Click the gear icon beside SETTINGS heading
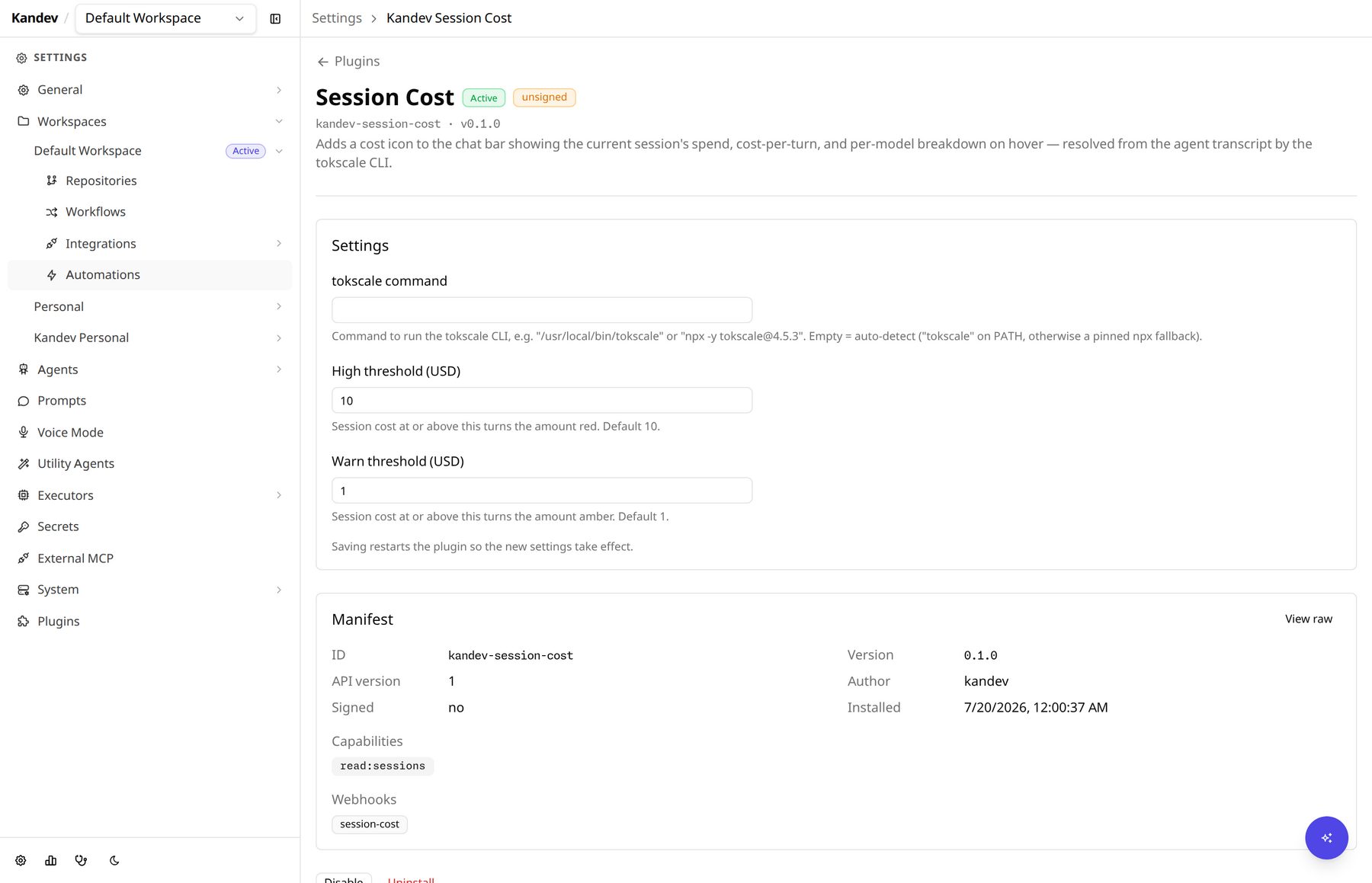This screenshot has width=1372, height=883. pos(21,58)
